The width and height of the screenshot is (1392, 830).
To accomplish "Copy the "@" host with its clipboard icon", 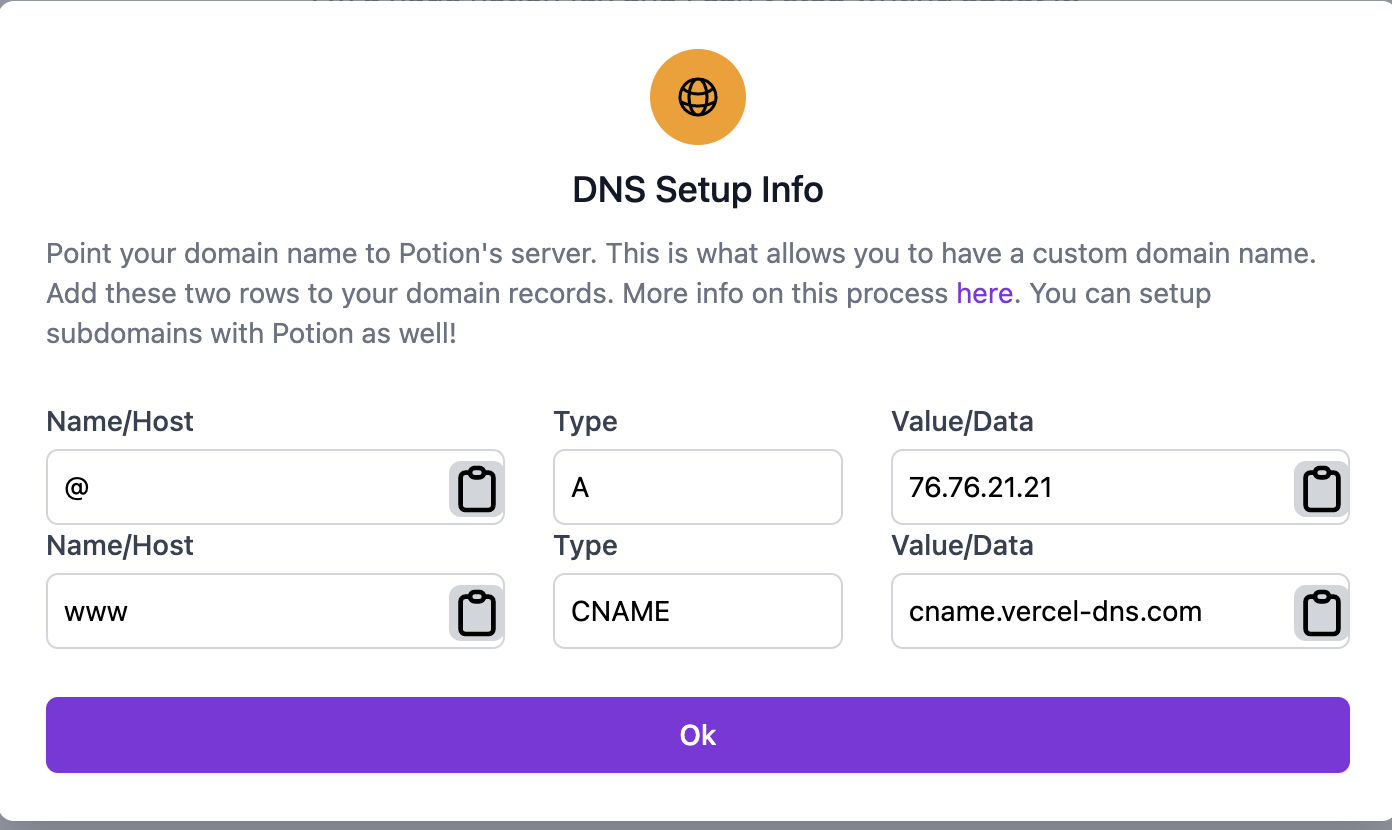I will (x=476, y=487).
